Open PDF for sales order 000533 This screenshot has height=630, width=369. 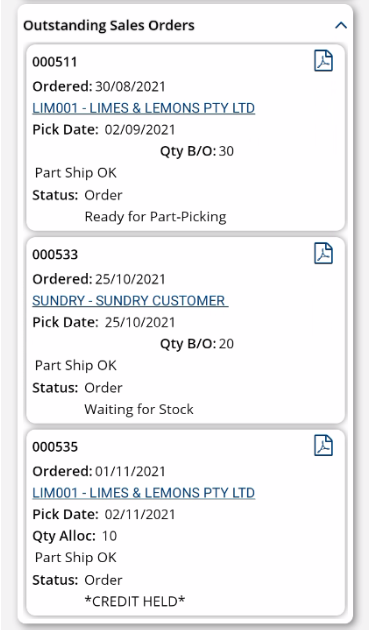323,253
